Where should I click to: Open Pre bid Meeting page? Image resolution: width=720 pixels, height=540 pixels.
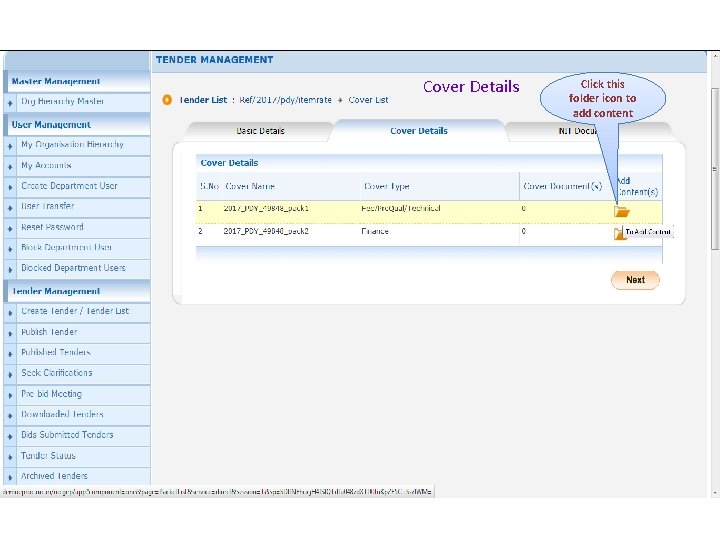[x=51, y=394]
